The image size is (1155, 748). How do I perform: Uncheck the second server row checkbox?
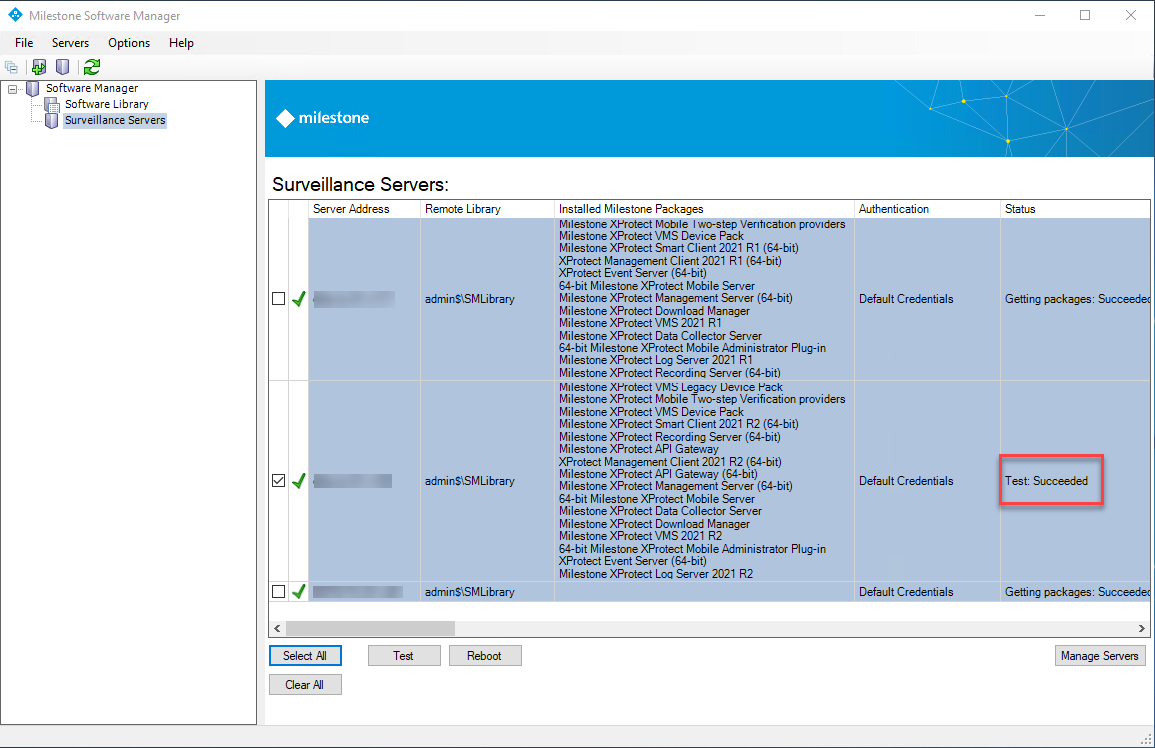(279, 481)
